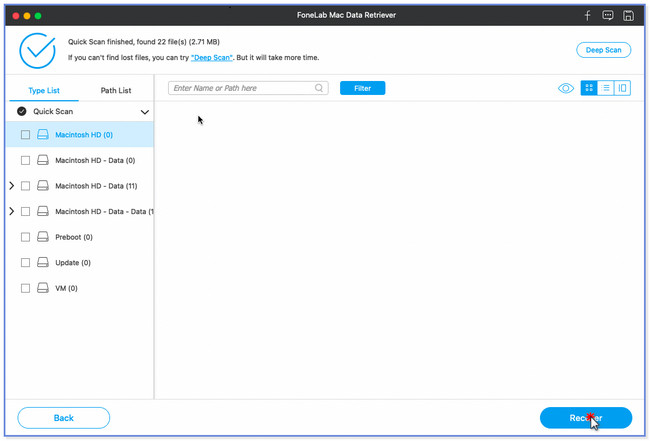Toggle the preview eye icon

click(x=566, y=88)
